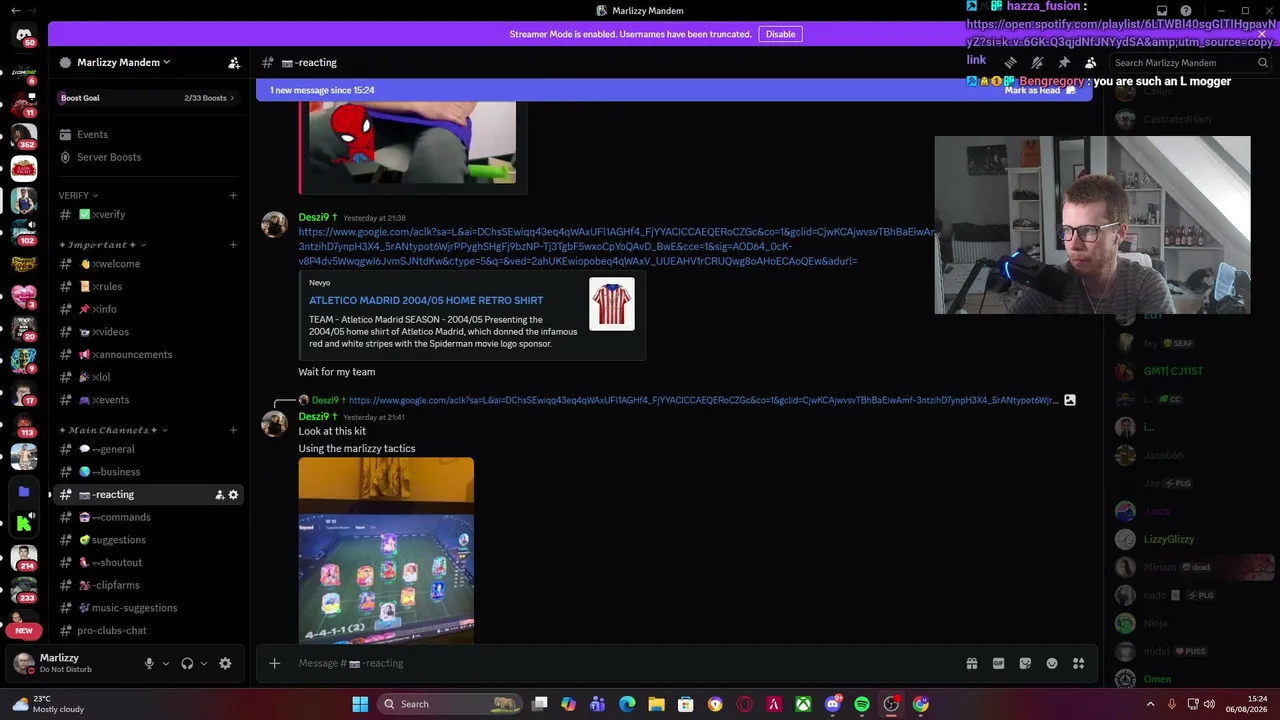
Task: Open the xlol channel
Action: tap(148, 377)
